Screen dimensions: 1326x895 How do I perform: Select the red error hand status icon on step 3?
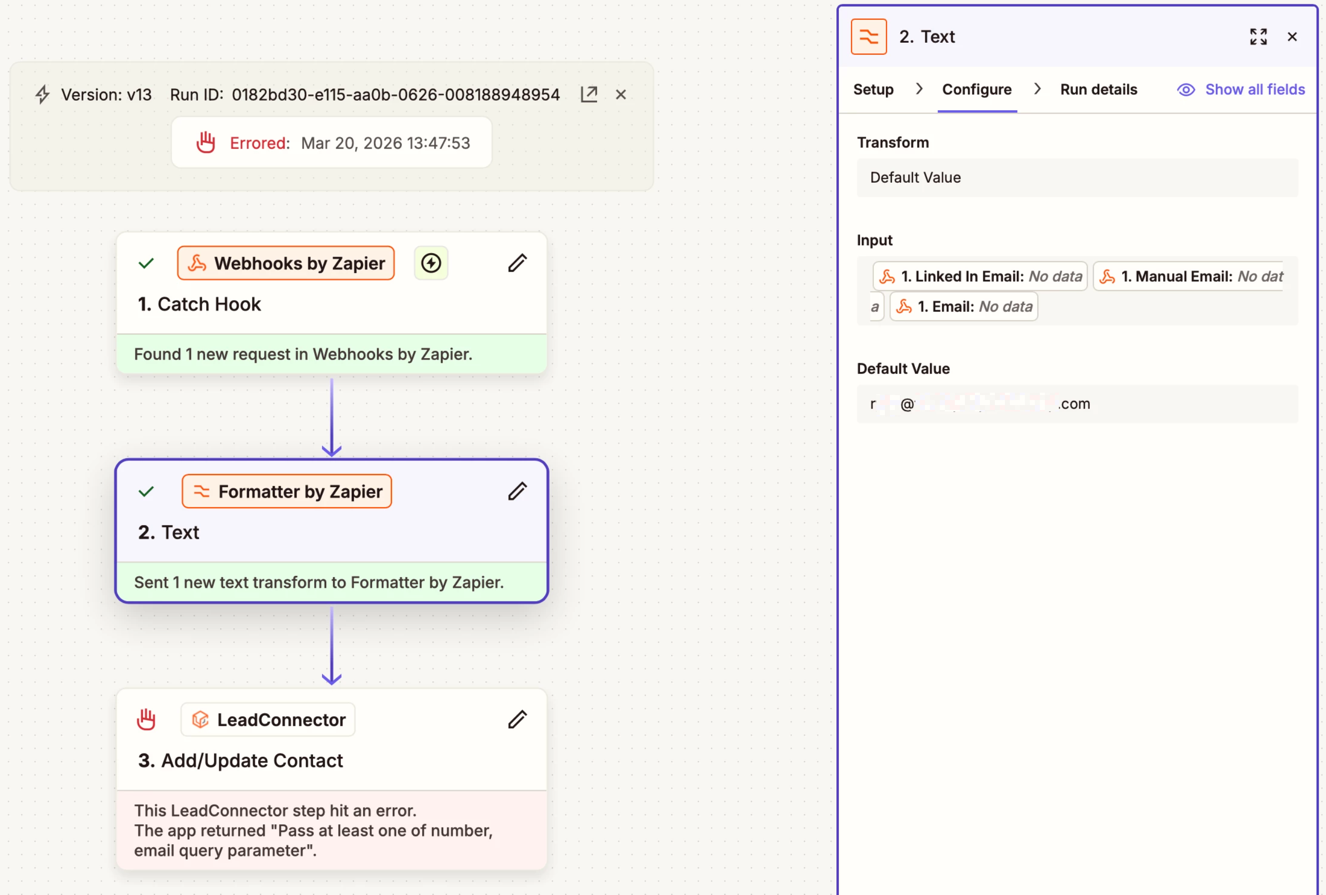coord(147,719)
